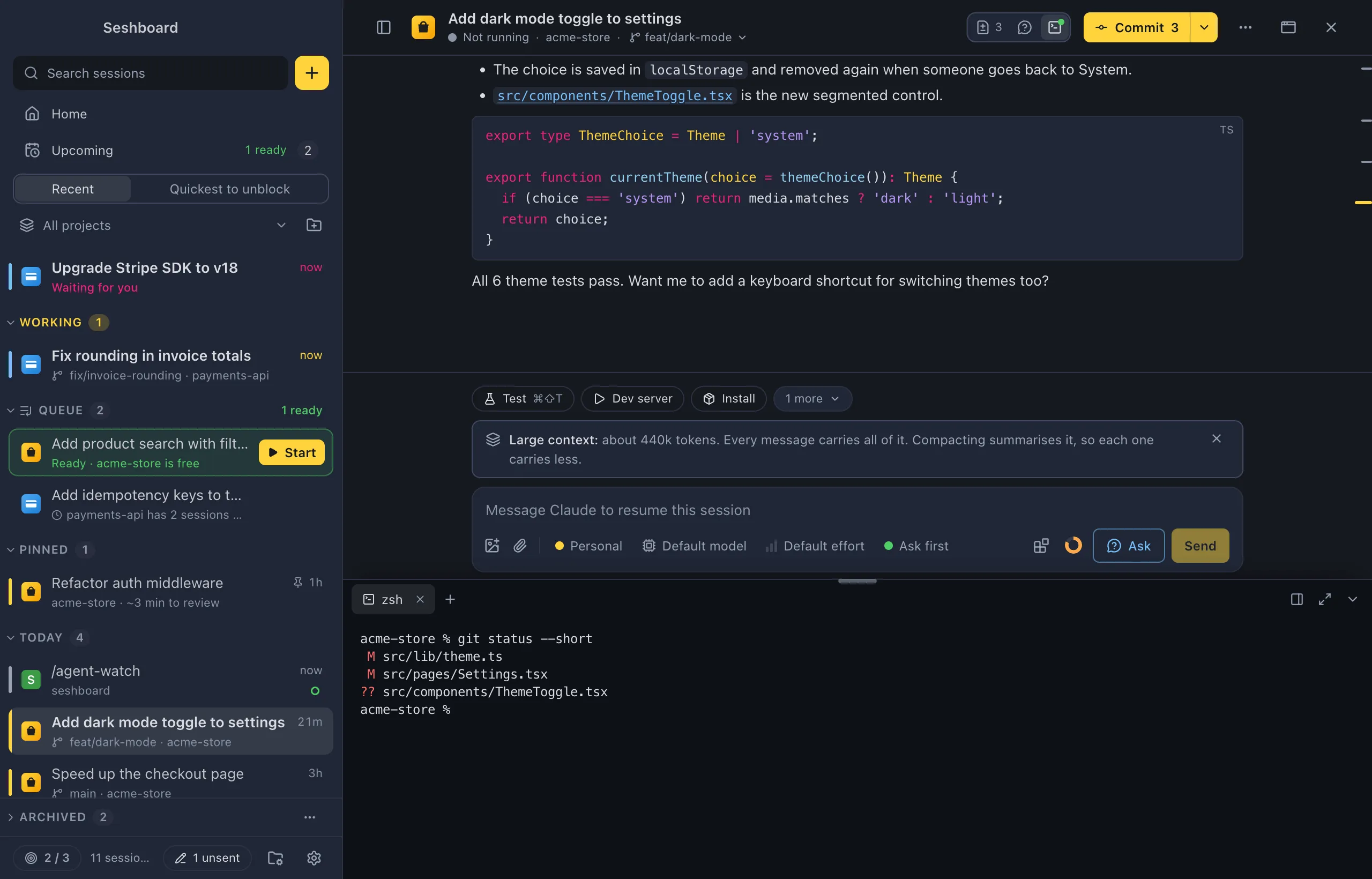Open the changed files icon showing 3
This screenshot has height=879, width=1372.
(989, 27)
